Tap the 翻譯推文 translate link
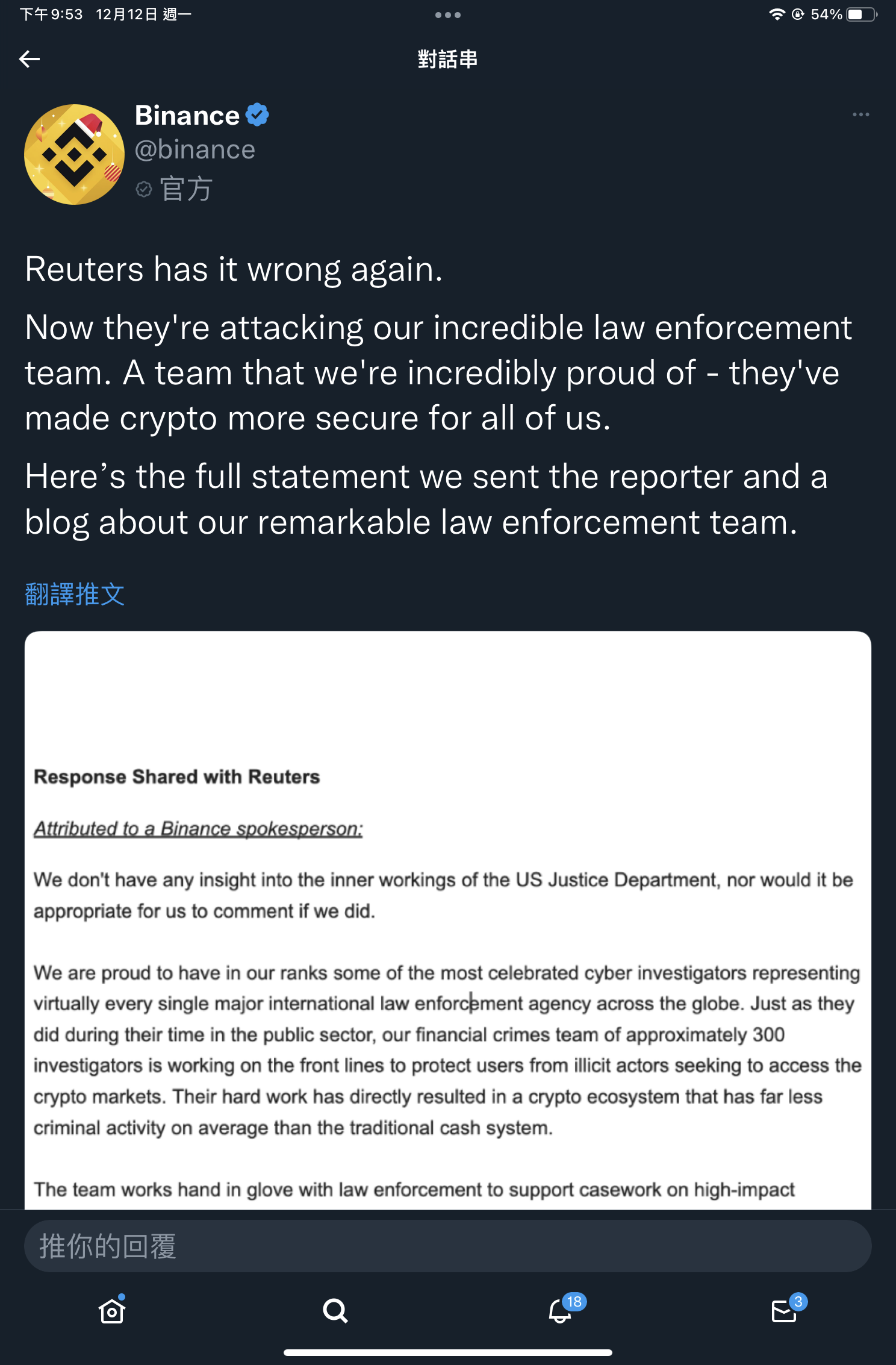The width and height of the screenshot is (896, 1365). tap(75, 594)
